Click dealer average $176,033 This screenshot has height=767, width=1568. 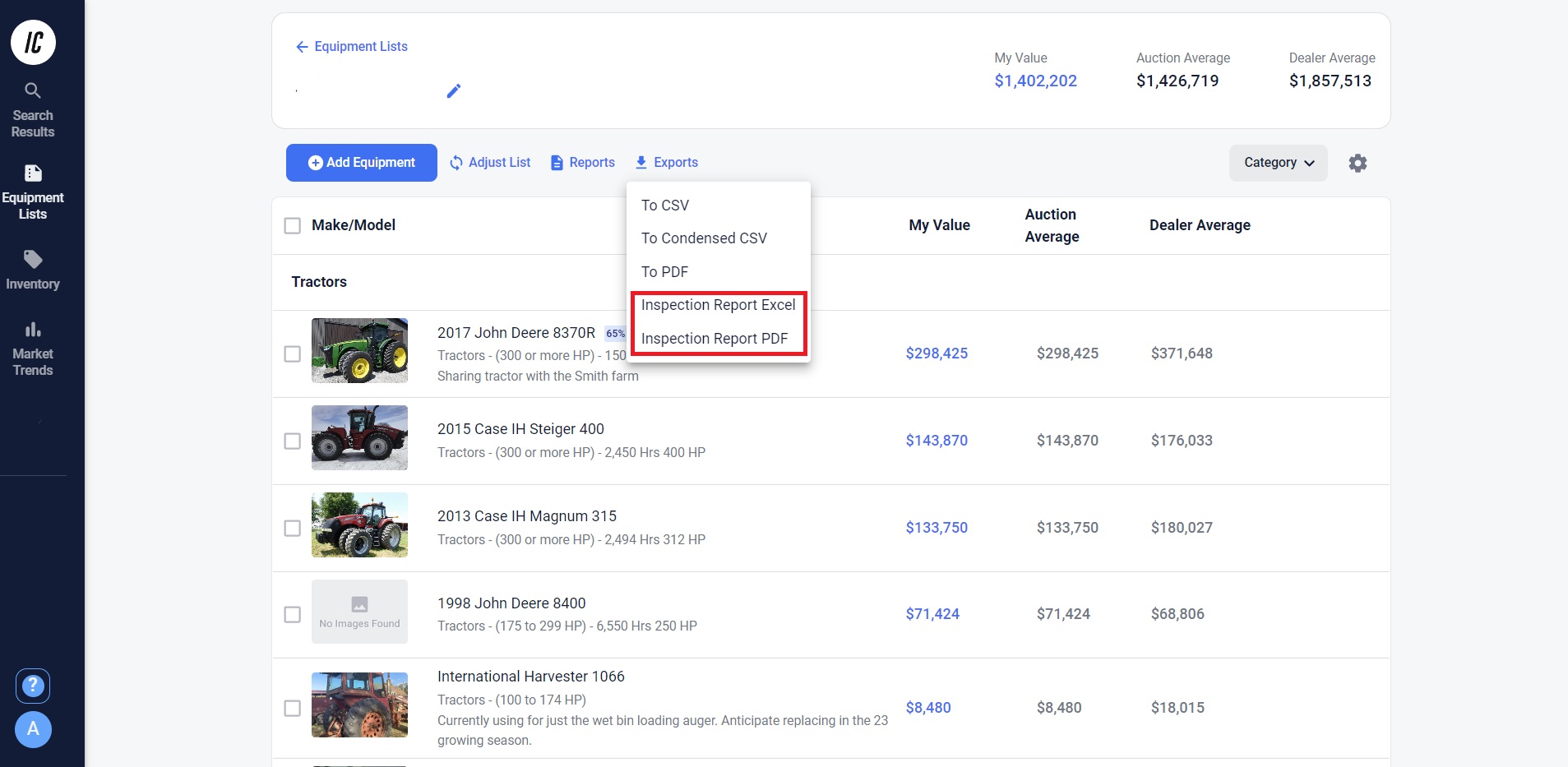tap(1182, 441)
